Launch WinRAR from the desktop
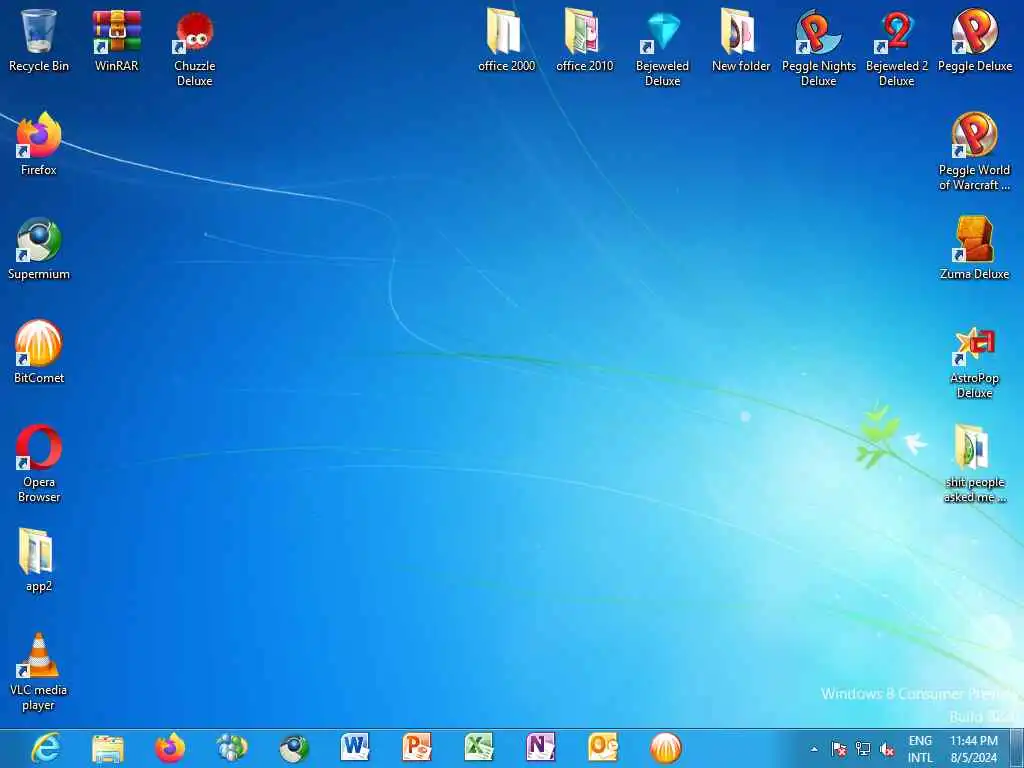The width and height of the screenshot is (1024, 768). [x=116, y=39]
